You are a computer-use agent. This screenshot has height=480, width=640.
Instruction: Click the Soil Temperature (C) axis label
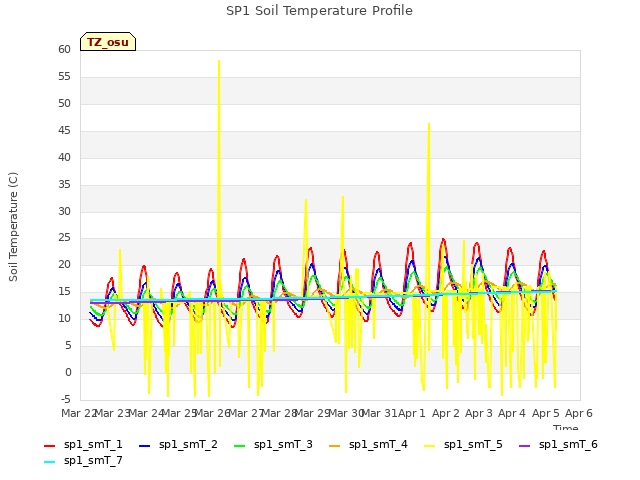(13, 227)
